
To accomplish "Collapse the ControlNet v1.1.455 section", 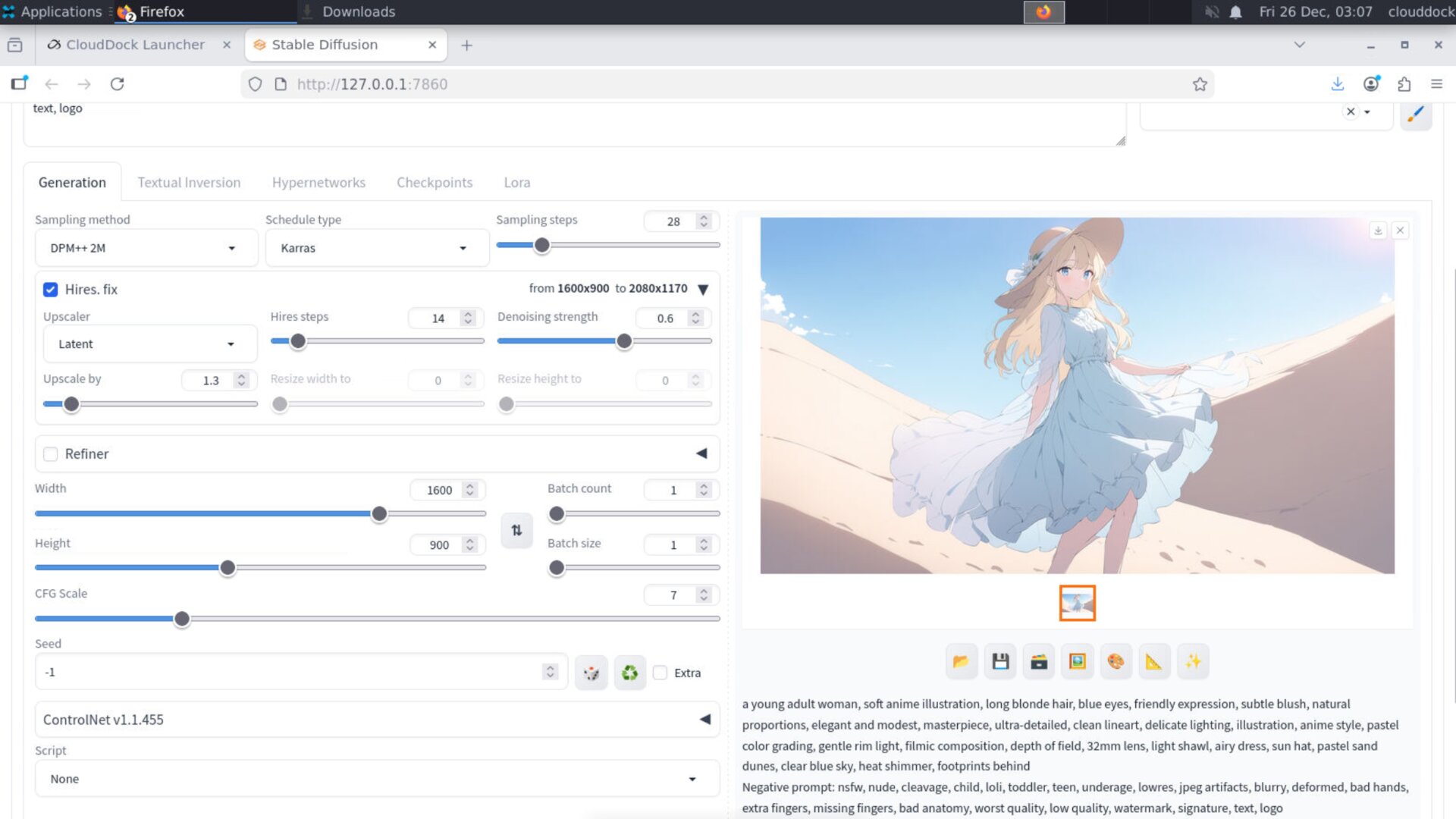I will pos(704,719).
